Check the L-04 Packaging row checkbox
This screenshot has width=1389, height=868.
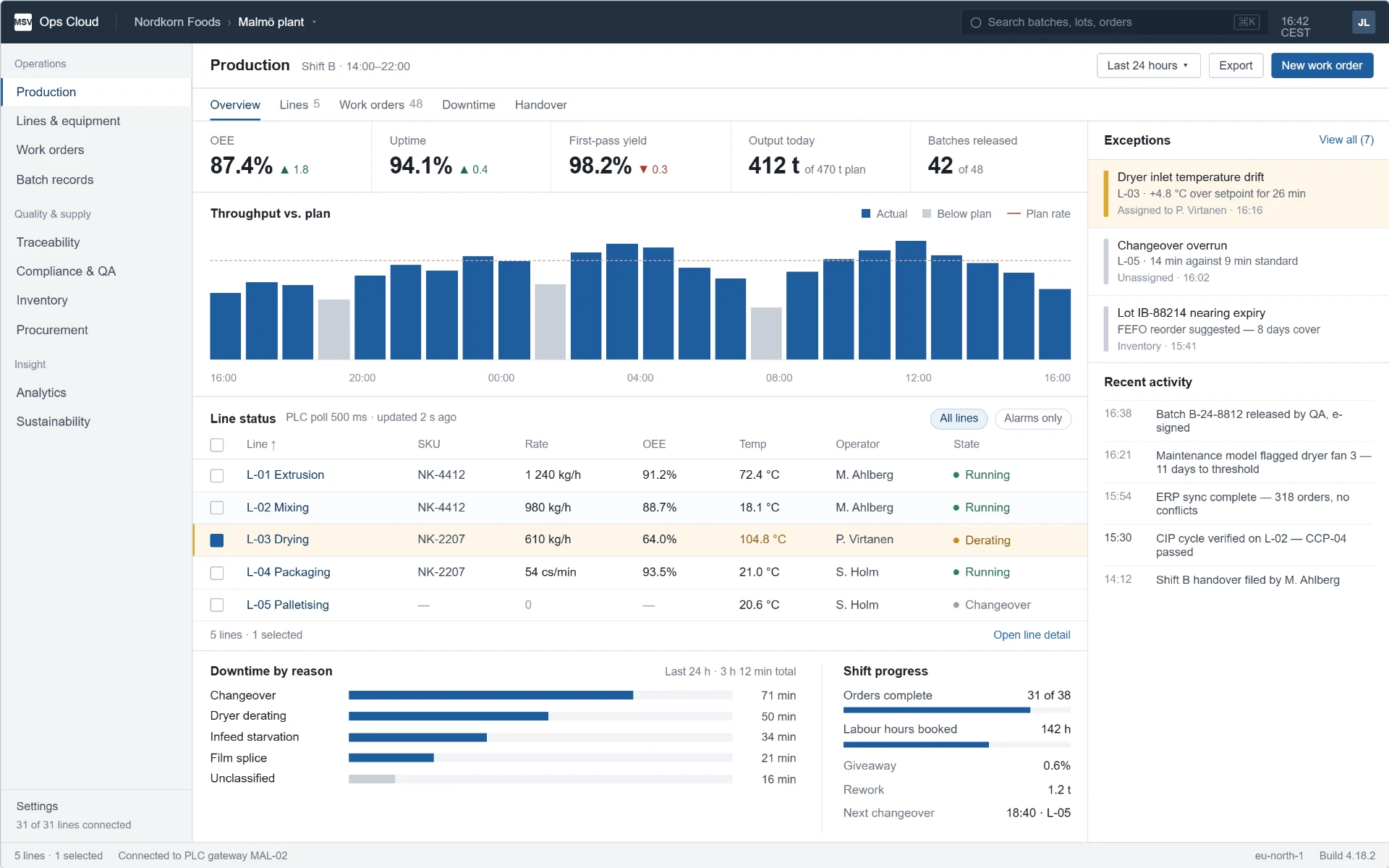click(x=217, y=573)
